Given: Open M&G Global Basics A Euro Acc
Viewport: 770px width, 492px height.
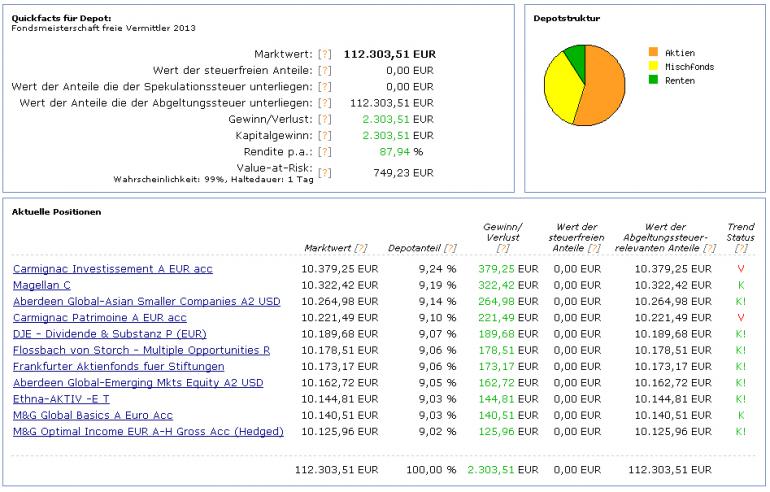Looking at the screenshot, I should [93, 415].
